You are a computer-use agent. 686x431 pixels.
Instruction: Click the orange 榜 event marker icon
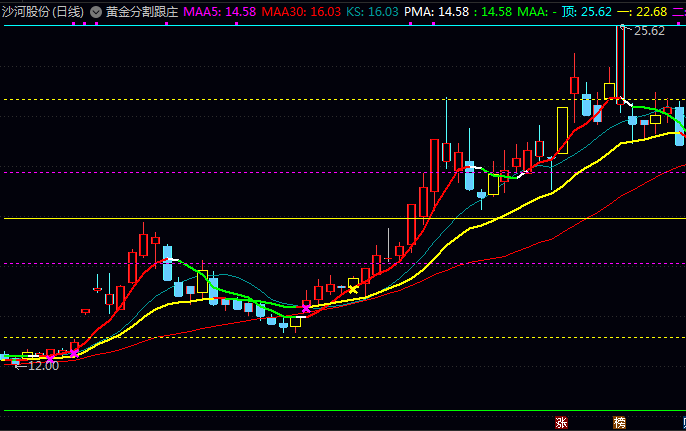click(620, 423)
